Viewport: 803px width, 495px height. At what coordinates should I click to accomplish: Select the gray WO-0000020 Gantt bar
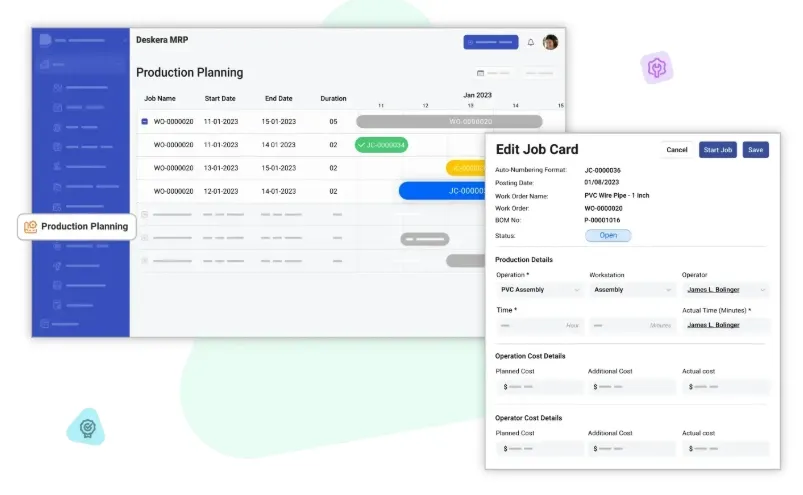point(449,121)
